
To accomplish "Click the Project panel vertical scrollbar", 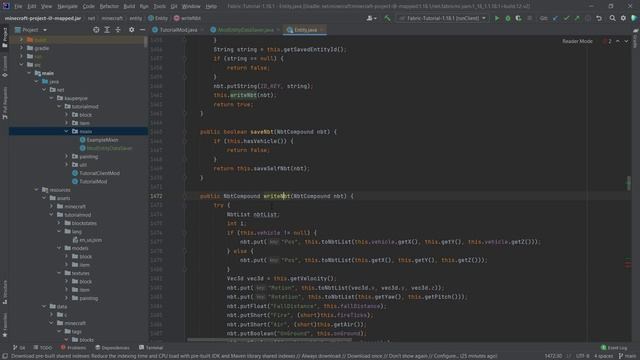I will coord(146,42).
